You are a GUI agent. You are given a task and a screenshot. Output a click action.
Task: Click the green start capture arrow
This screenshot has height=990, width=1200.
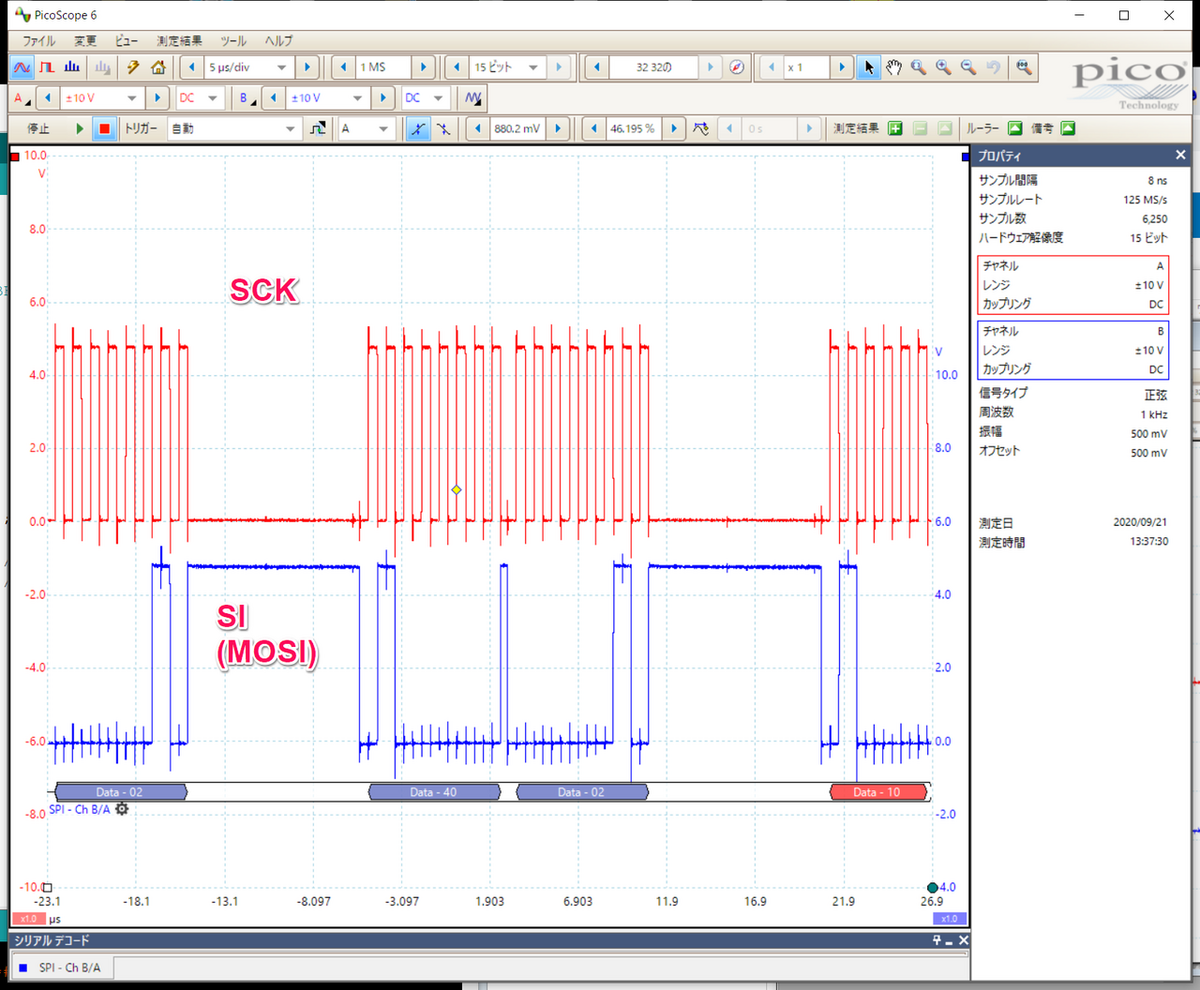click(x=80, y=128)
